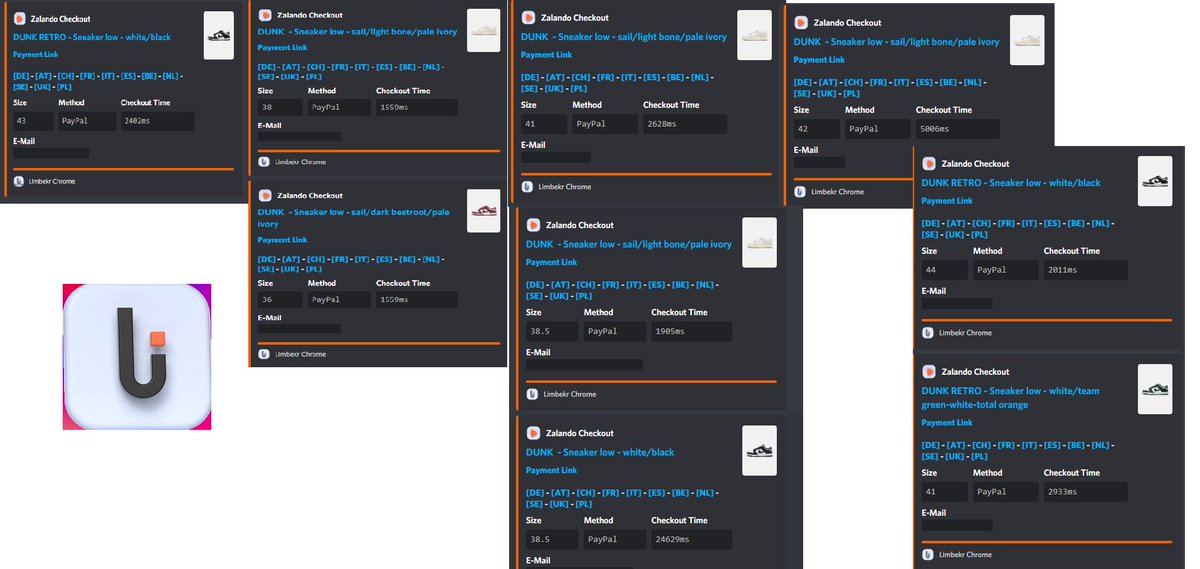This screenshot has height=569, width=1200.
Task: Open shoe thumbnail in the 24629ms card
Action: pyautogui.click(x=759, y=450)
